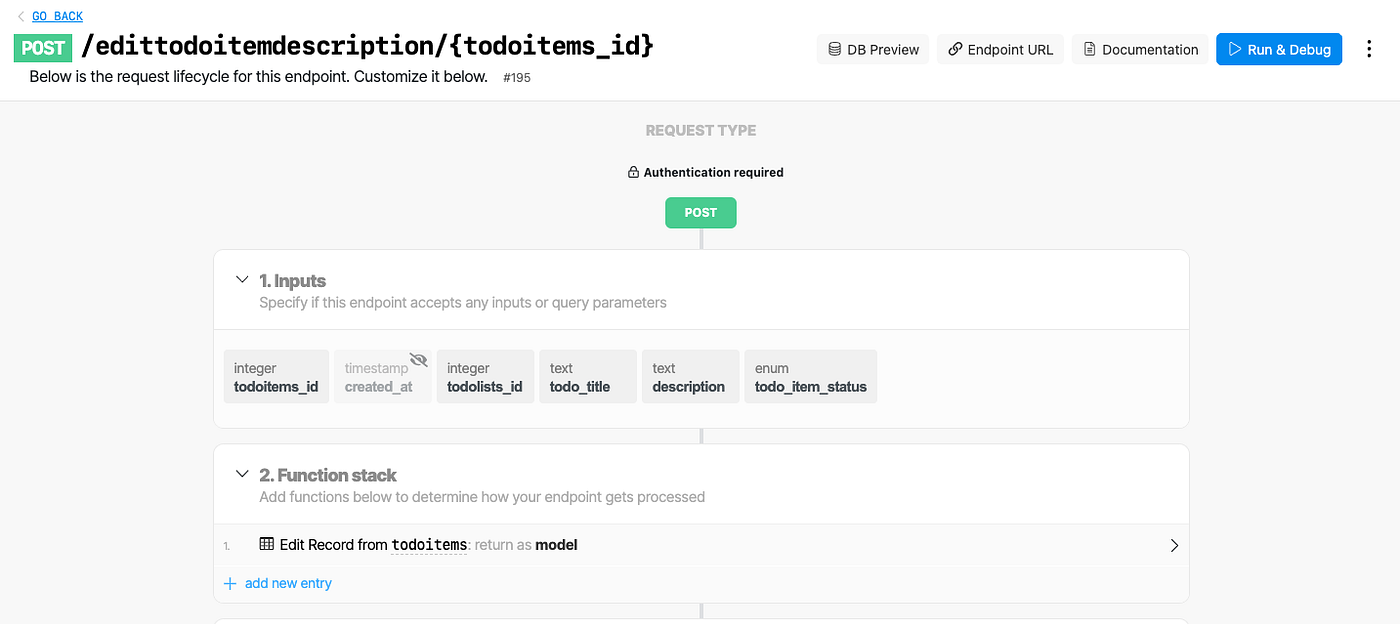Viewport: 1400px width, 624px height.
Task: Collapse the 1. Inputs section
Action: [241, 280]
